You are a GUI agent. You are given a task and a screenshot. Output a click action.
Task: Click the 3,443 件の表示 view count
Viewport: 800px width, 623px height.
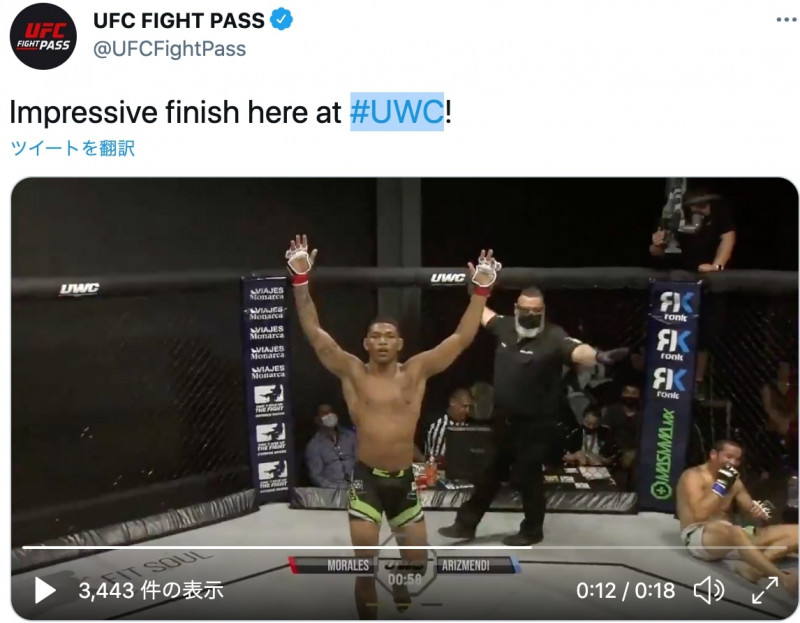pos(151,590)
